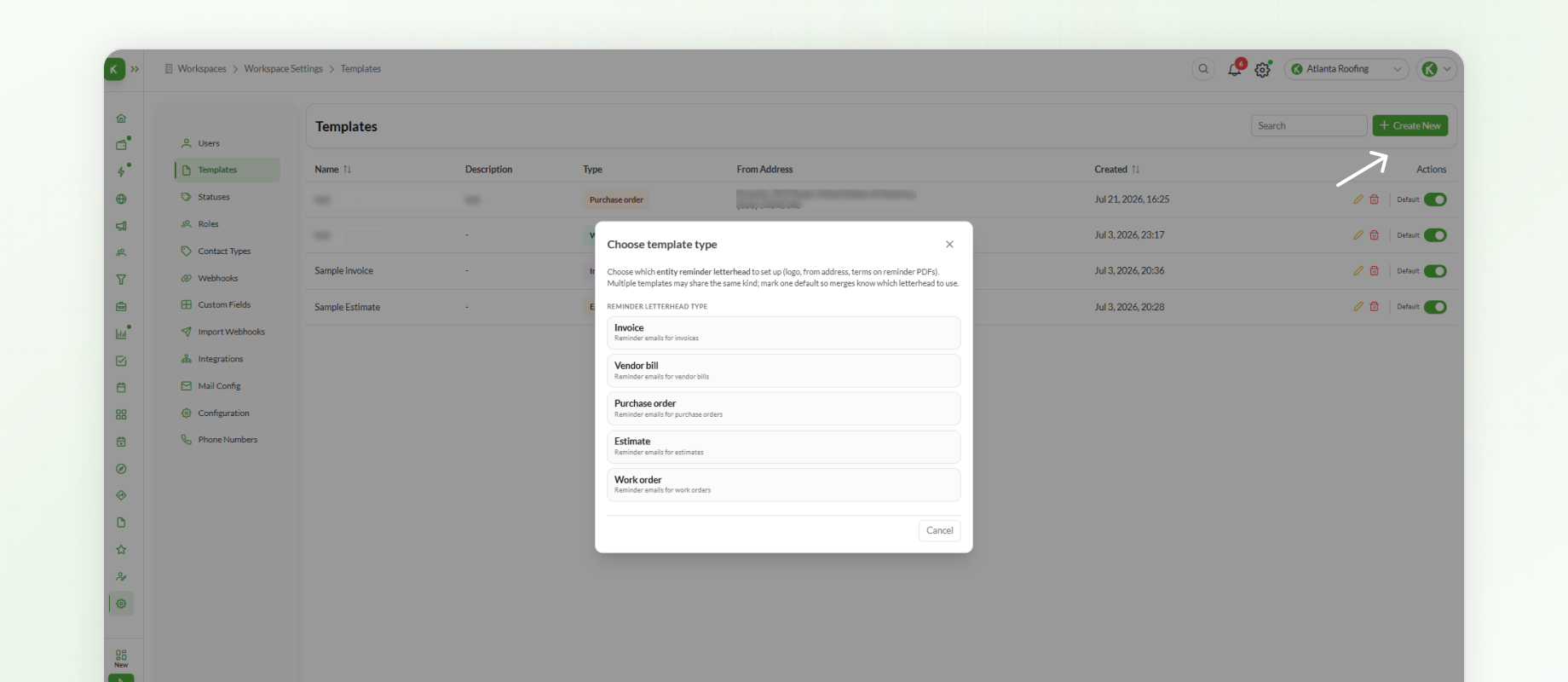Toggle Default for the Jul 21, 2026 template
This screenshot has height=682, width=1568.
coord(1435,199)
